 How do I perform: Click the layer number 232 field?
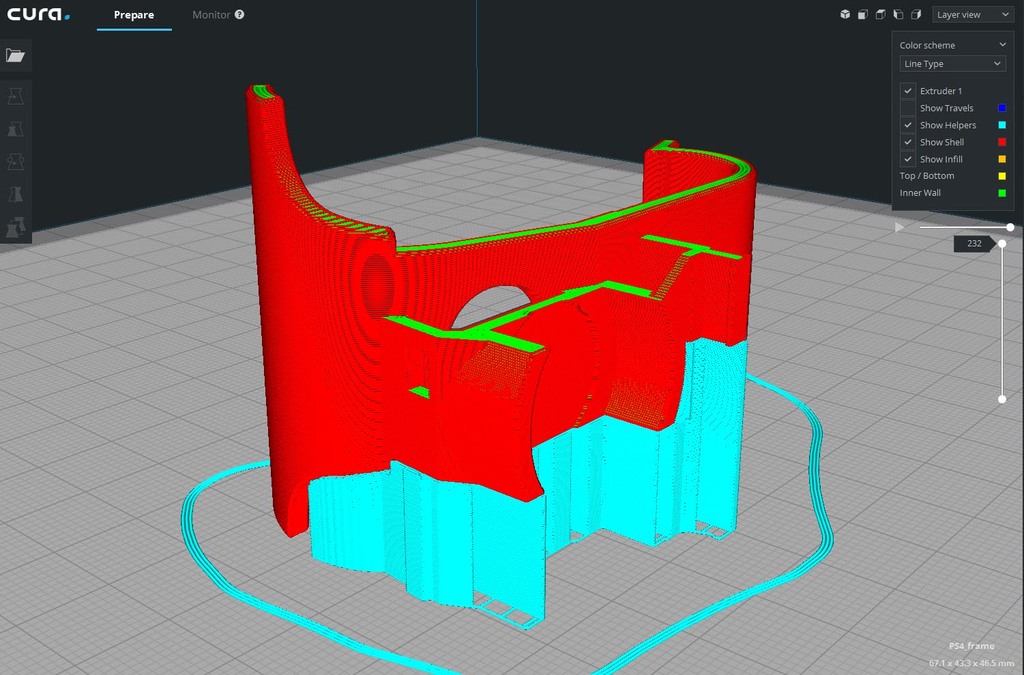[973, 244]
